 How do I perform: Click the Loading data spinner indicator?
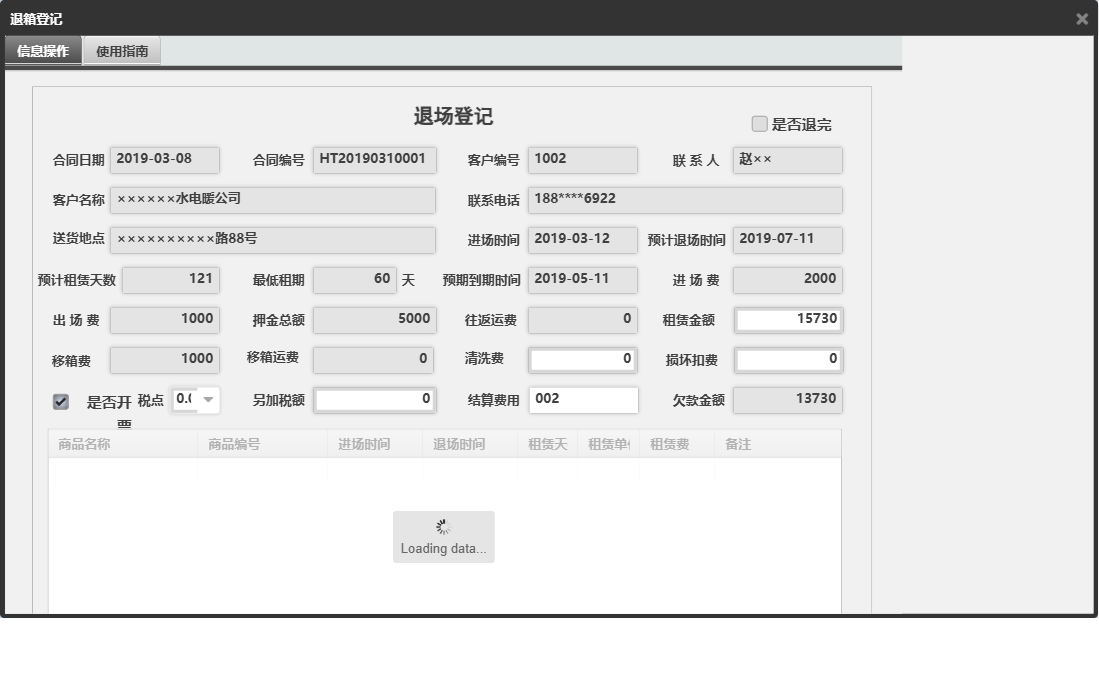pos(443,536)
